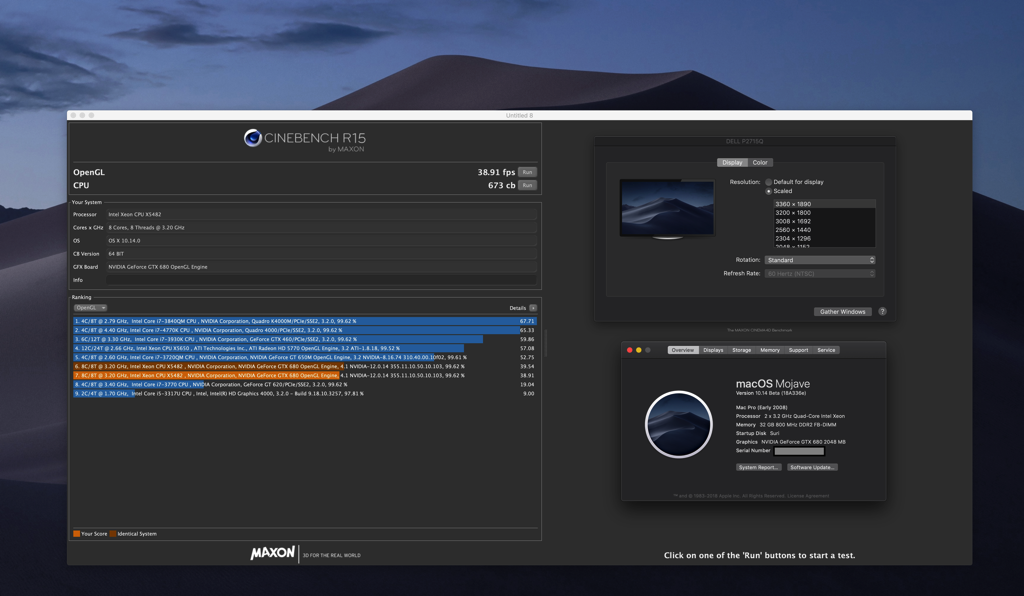Select ranking row 3 Core i7-3930K
Image resolution: width=1024 pixels, height=596 pixels.
(x=305, y=339)
